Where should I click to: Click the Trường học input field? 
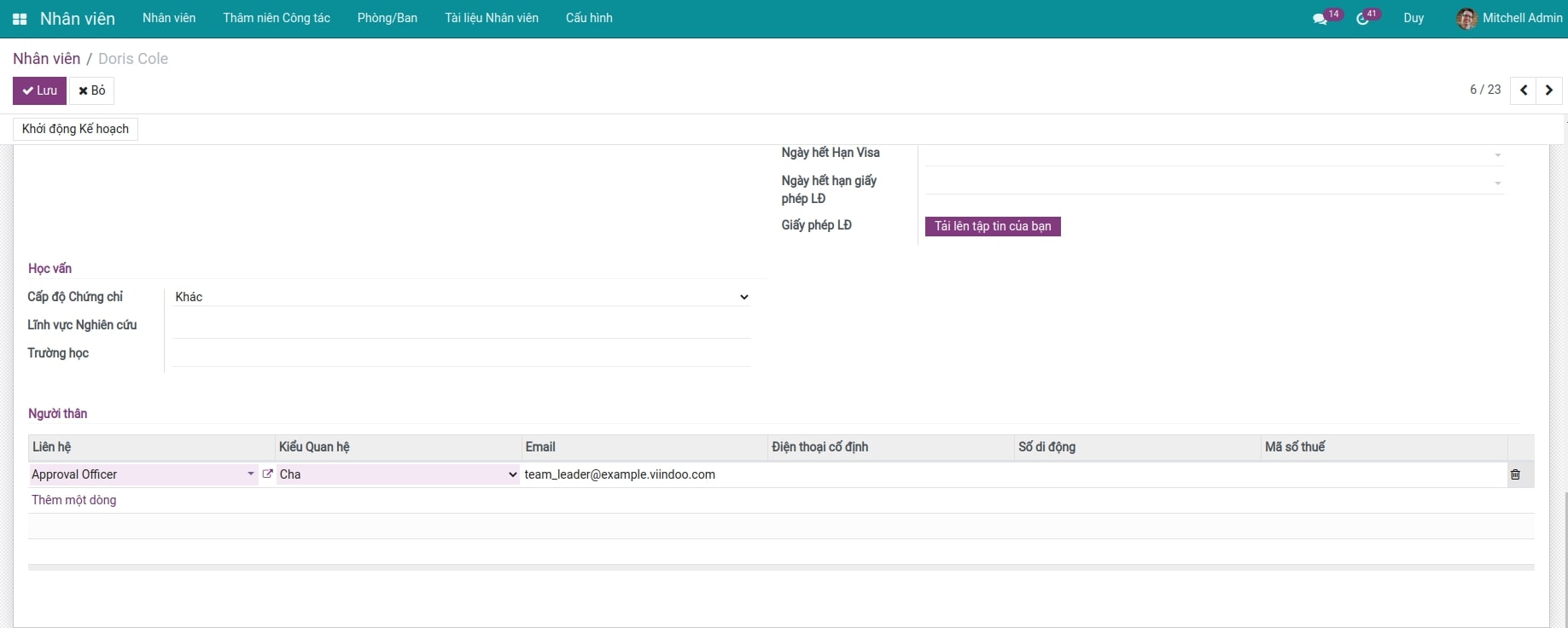point(461,353)
